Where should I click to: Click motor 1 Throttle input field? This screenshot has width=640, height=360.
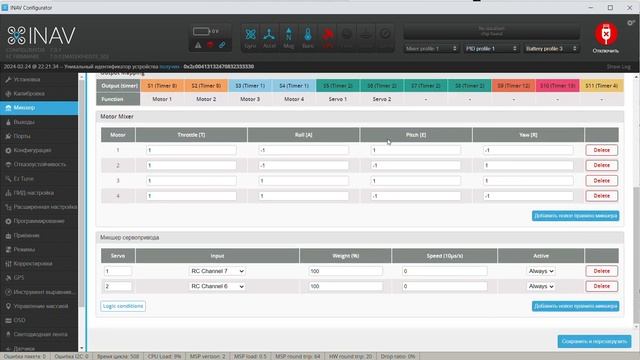pos(191,150)
